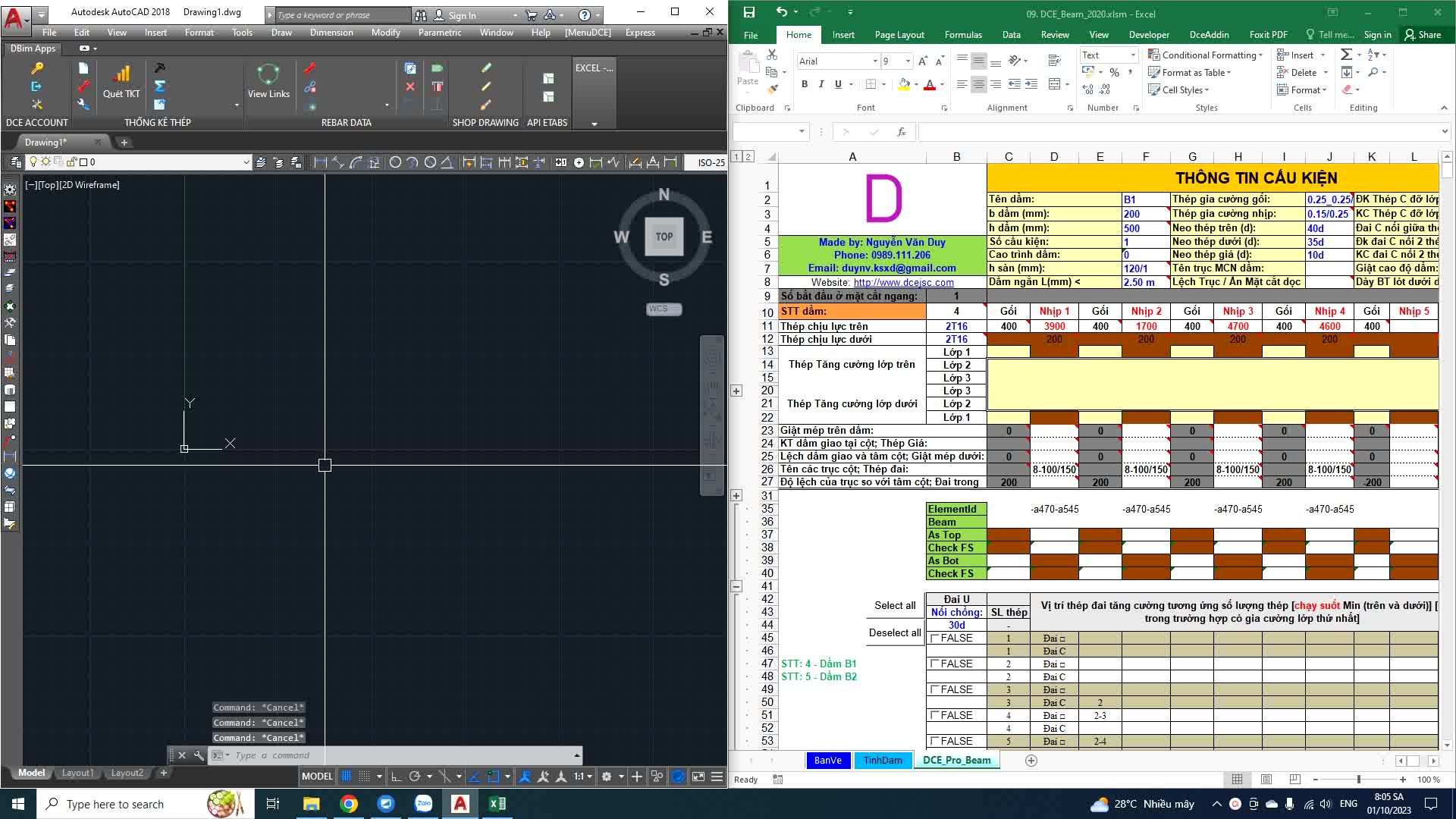The width and height of the screenshot is (1456, 819).
Task: Open the www.dcejsc.com website link
Action: pyautogui.click(x=904, y=283)
